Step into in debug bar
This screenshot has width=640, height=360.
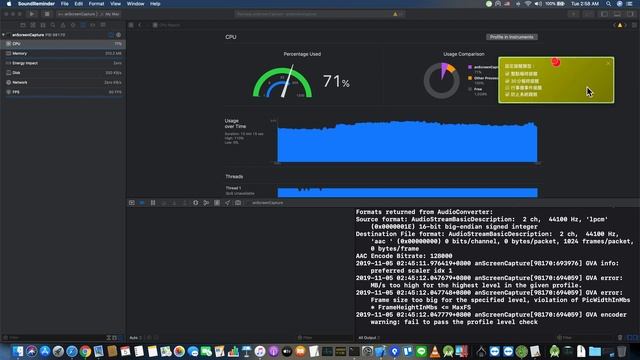[174, 203]
